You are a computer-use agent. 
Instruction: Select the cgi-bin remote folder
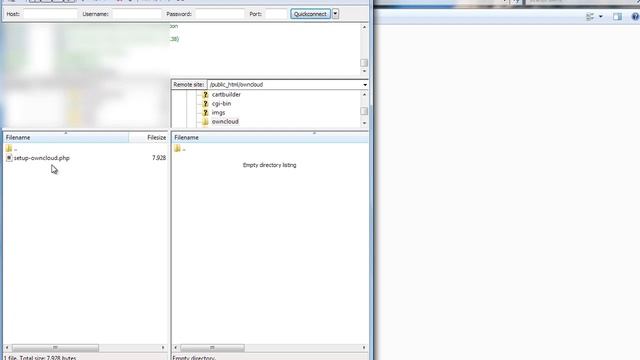click(x=221, y=104)
